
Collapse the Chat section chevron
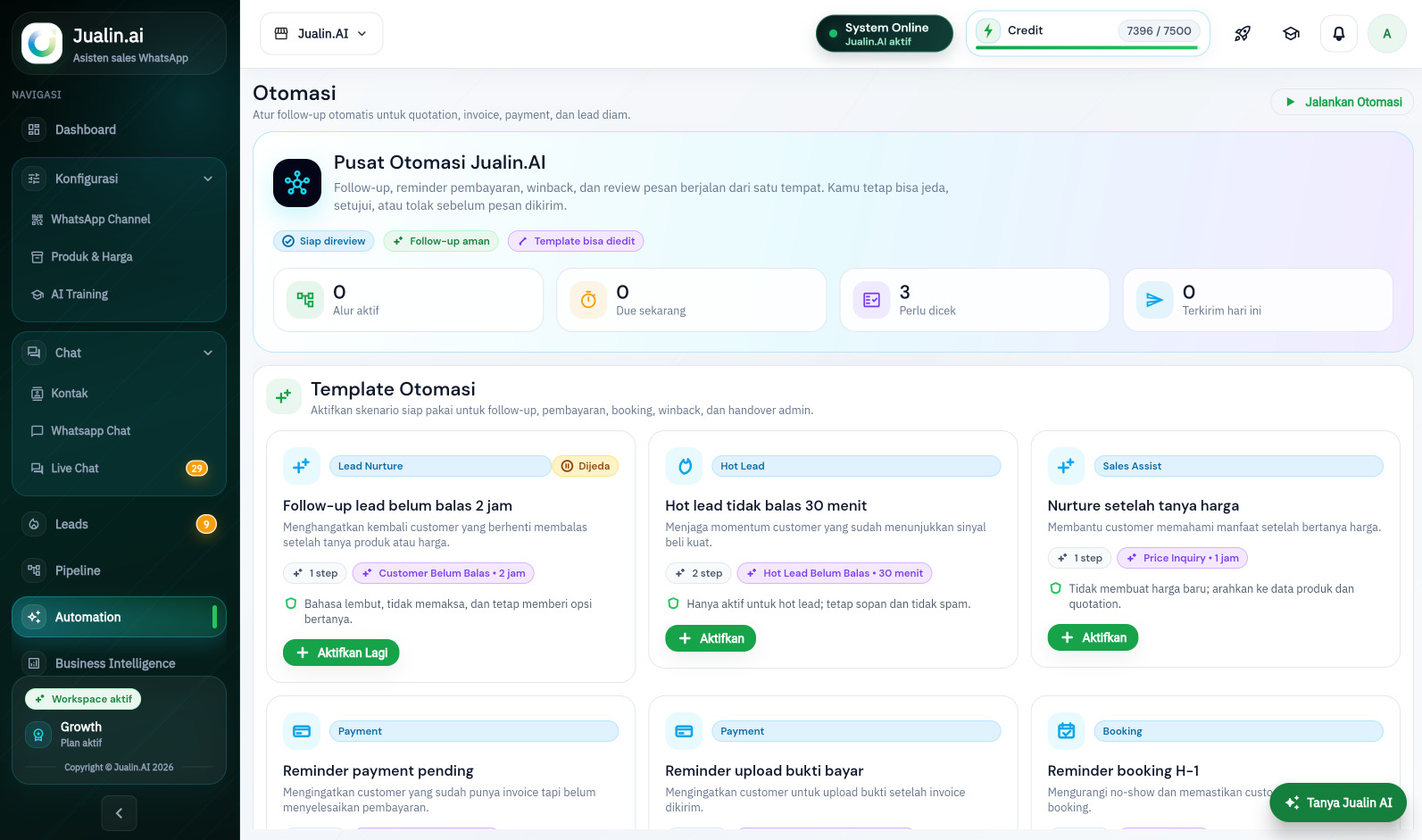click(x=208, y=353)
